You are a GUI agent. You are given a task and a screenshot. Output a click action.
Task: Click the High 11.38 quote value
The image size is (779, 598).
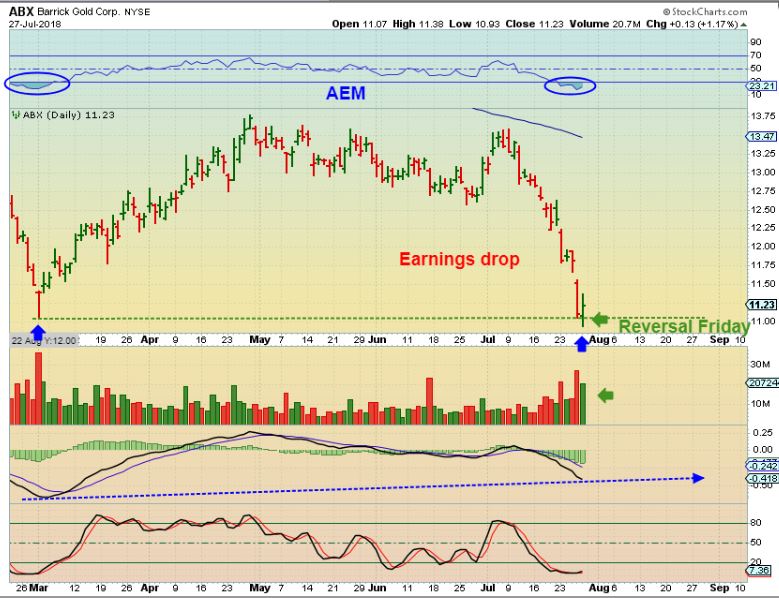pyautogui.click(x=418, y=24)
